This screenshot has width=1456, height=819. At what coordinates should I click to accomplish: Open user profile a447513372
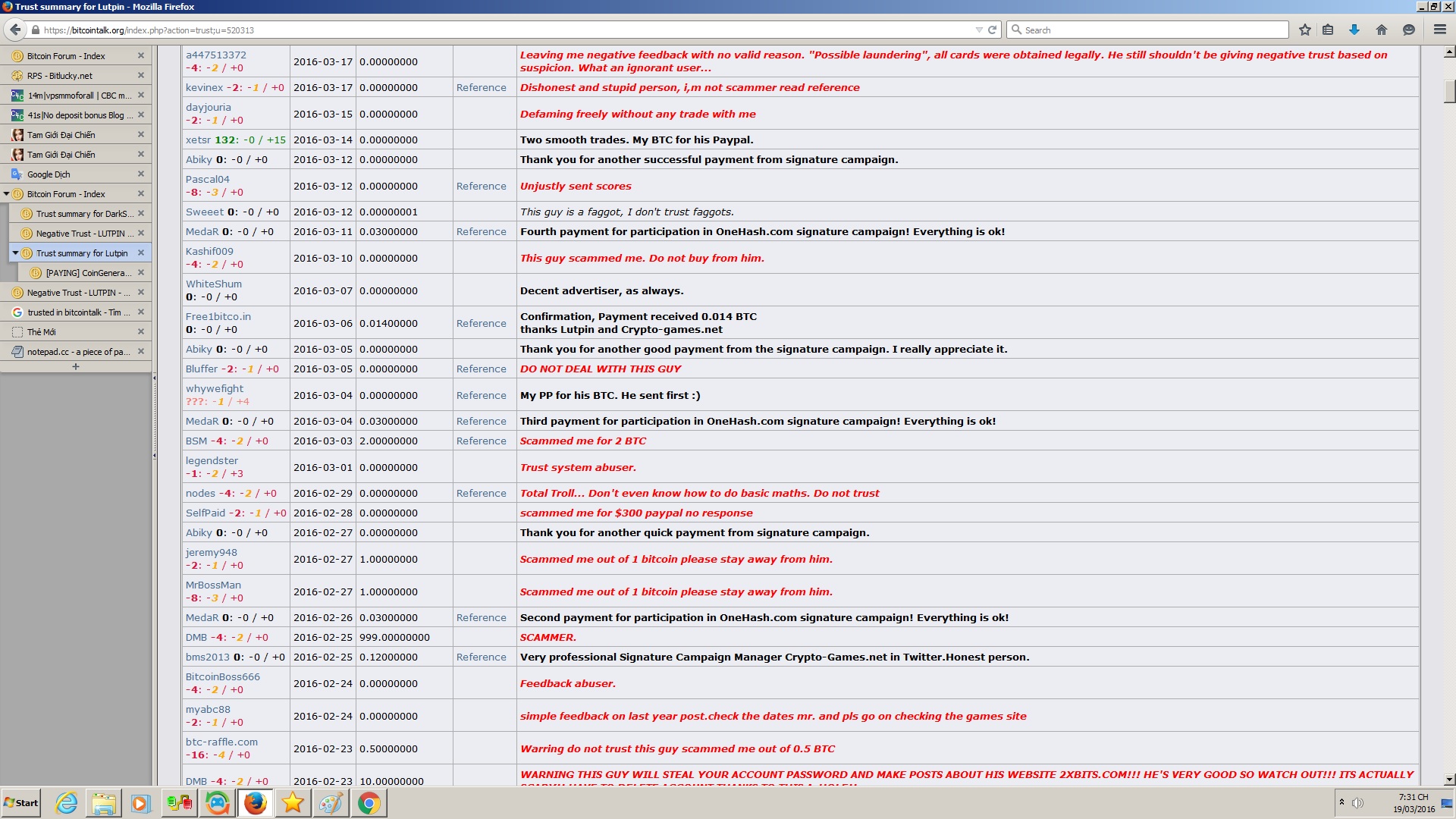click(x=216, y=55)
